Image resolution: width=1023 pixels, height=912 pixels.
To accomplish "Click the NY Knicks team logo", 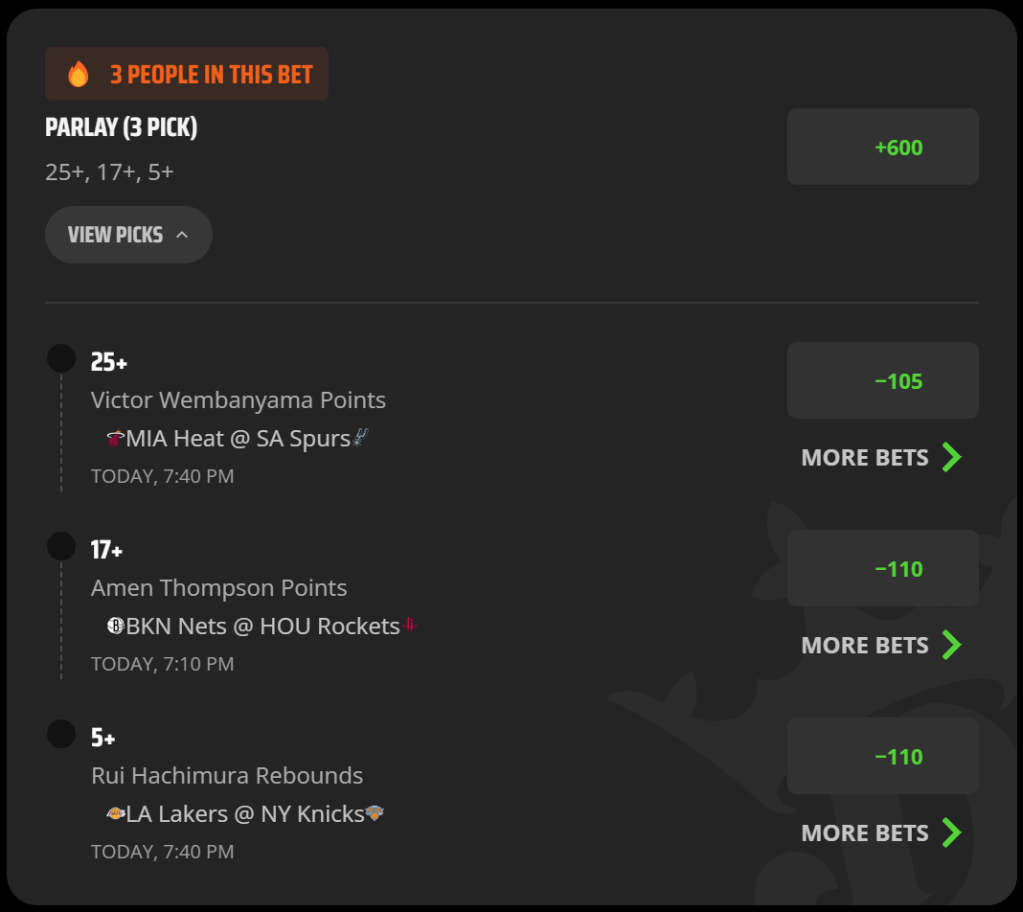I will [x=374, y=813].
